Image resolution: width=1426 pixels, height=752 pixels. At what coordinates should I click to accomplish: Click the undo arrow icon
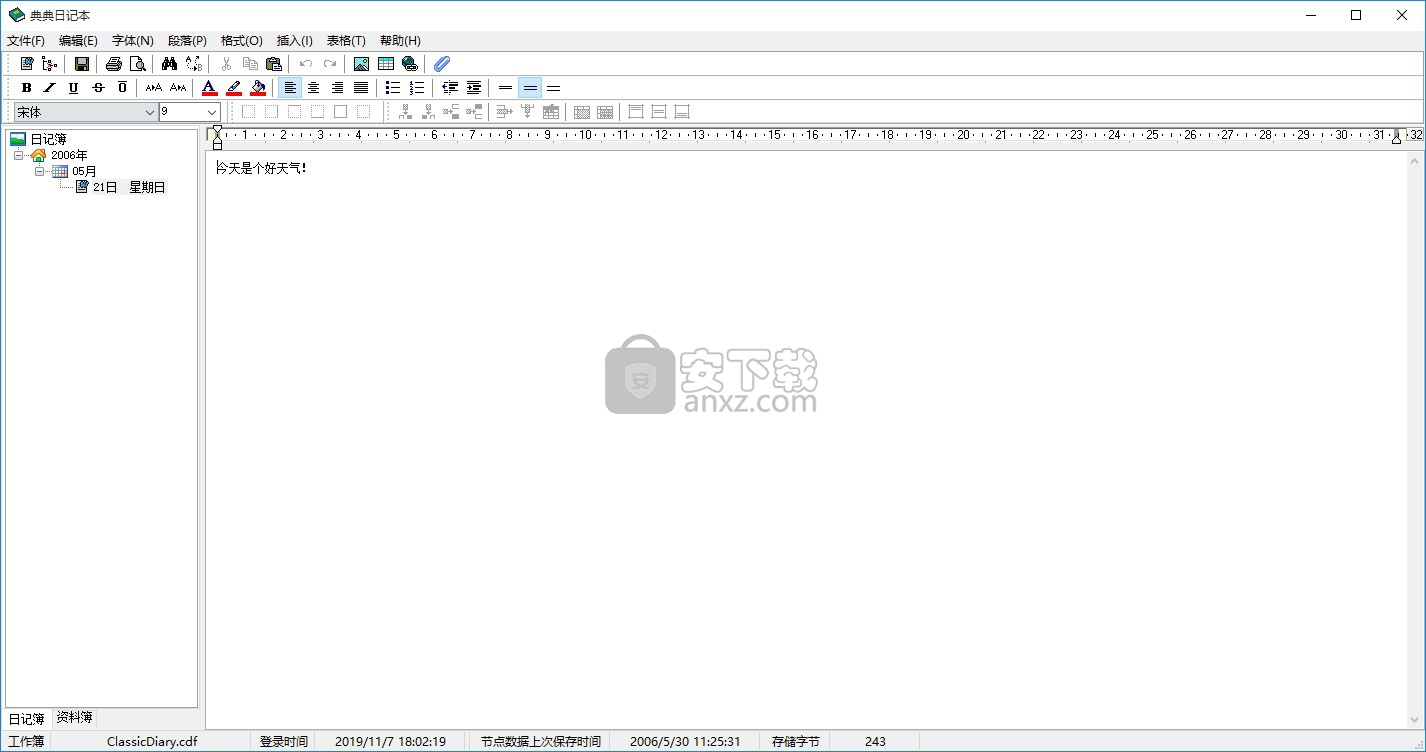pyautogui.click(x=306, y=64)
